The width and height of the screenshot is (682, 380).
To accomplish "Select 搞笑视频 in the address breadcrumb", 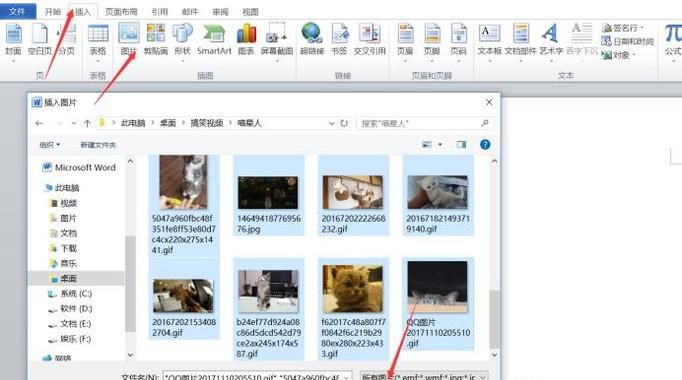I will tap(207, 123).
